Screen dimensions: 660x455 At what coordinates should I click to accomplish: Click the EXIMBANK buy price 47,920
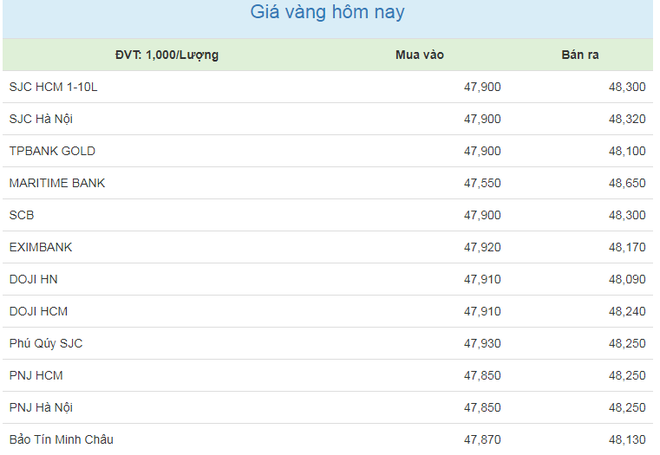pos(482,247)
